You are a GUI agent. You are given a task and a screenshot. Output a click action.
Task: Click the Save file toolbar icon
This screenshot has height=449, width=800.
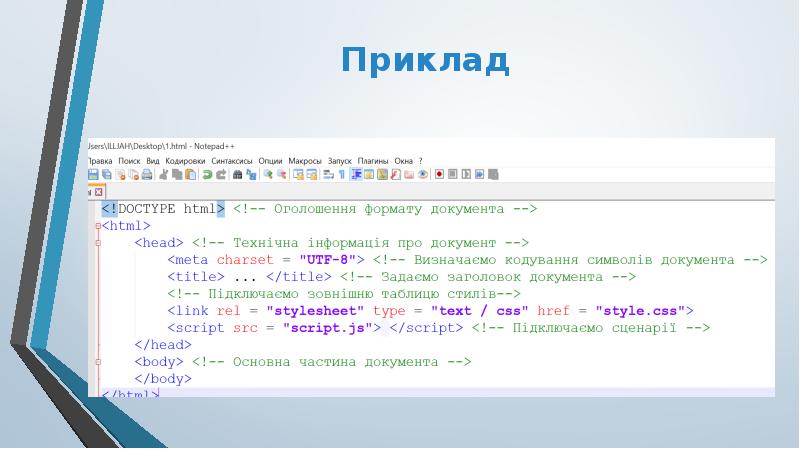point(93,174)
